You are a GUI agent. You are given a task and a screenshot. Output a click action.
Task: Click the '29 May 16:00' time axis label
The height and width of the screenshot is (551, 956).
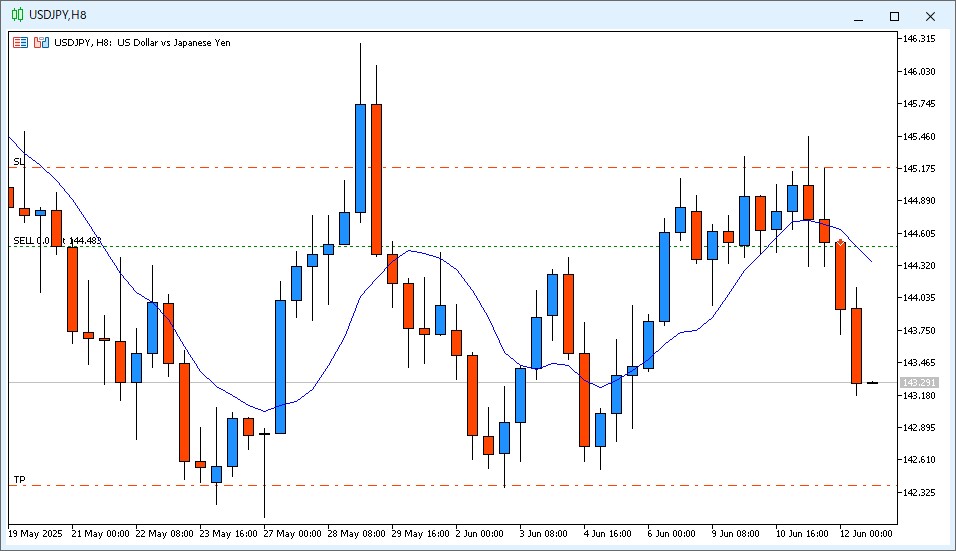pyautogui.click(x=421, y=534)
